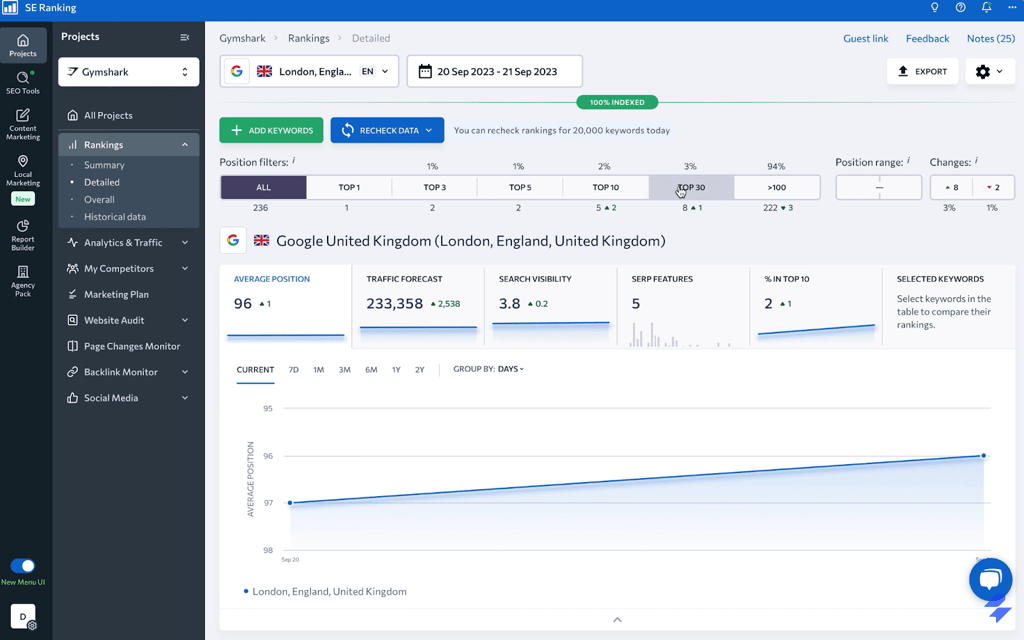This screenshot has height=640, width=1024.
Task: Open SEO Tools in the icon rail
Action: pos(23,83)
